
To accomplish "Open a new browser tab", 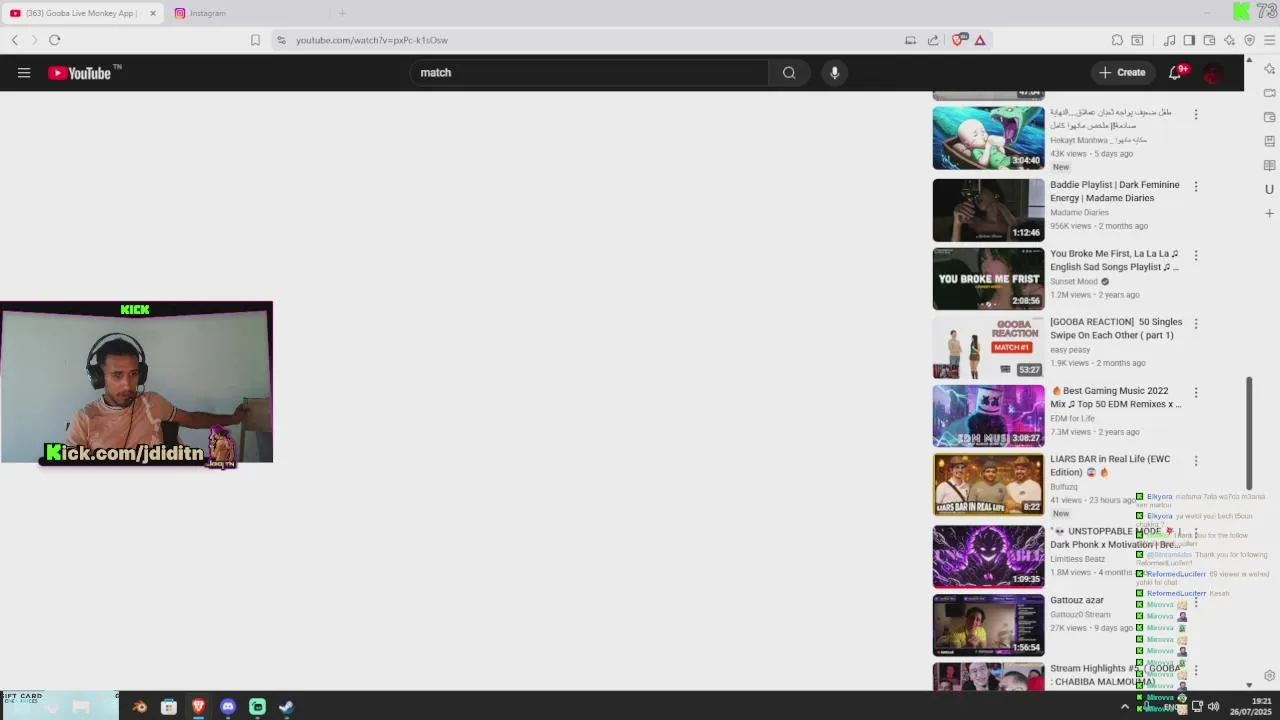I will pos(342,13).
